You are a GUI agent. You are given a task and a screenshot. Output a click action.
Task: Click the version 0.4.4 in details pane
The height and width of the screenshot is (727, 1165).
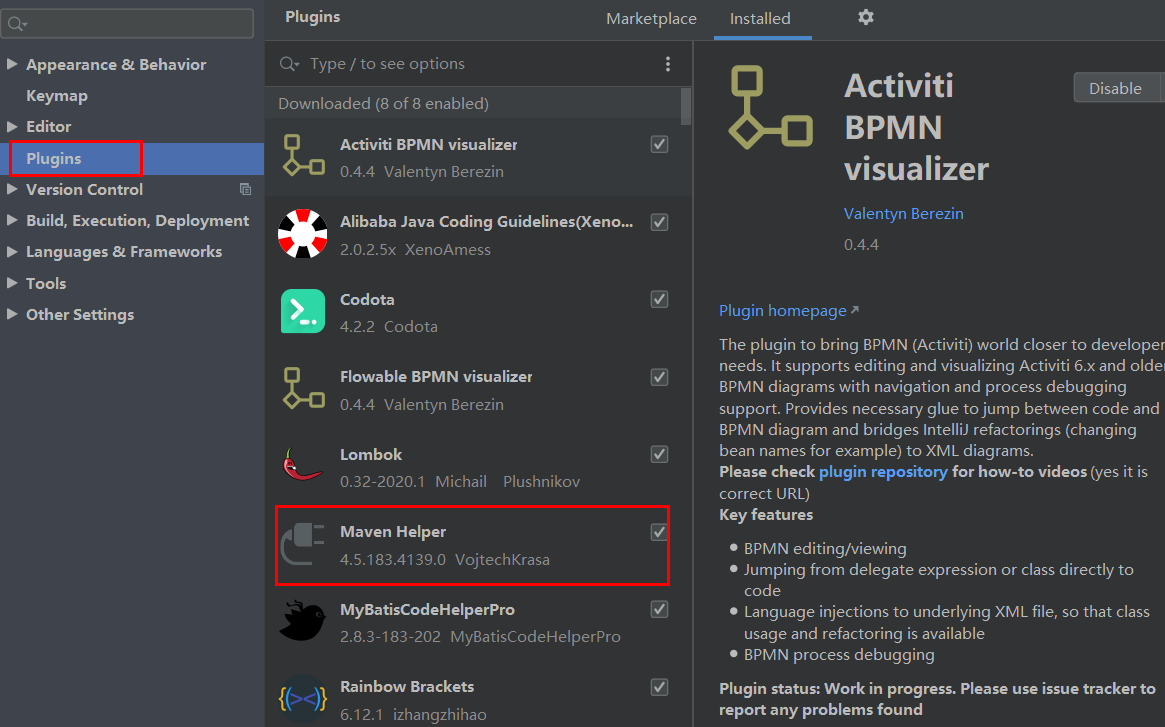click(861, 245)
